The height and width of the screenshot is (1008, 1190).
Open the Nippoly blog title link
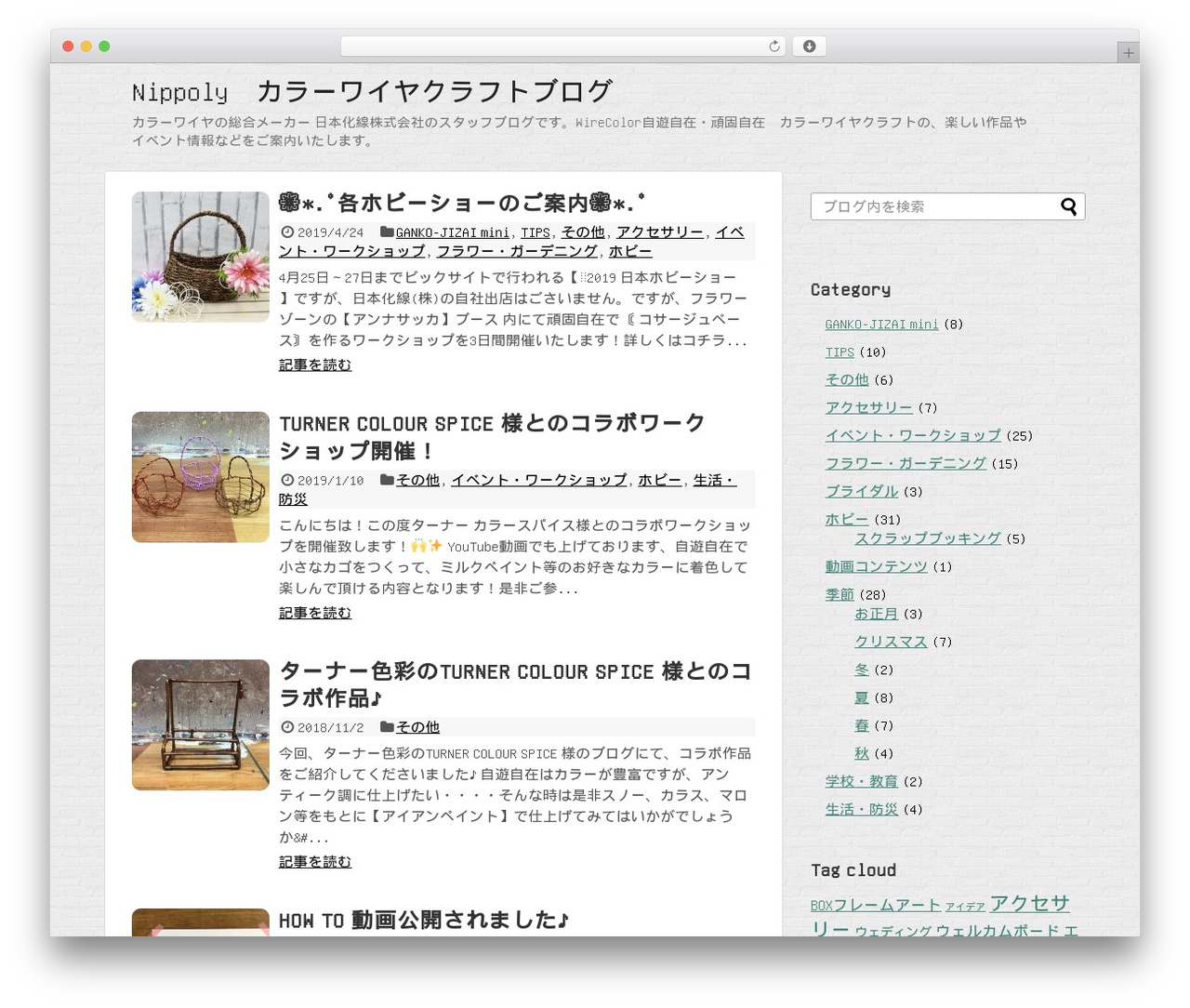[372, 91]
